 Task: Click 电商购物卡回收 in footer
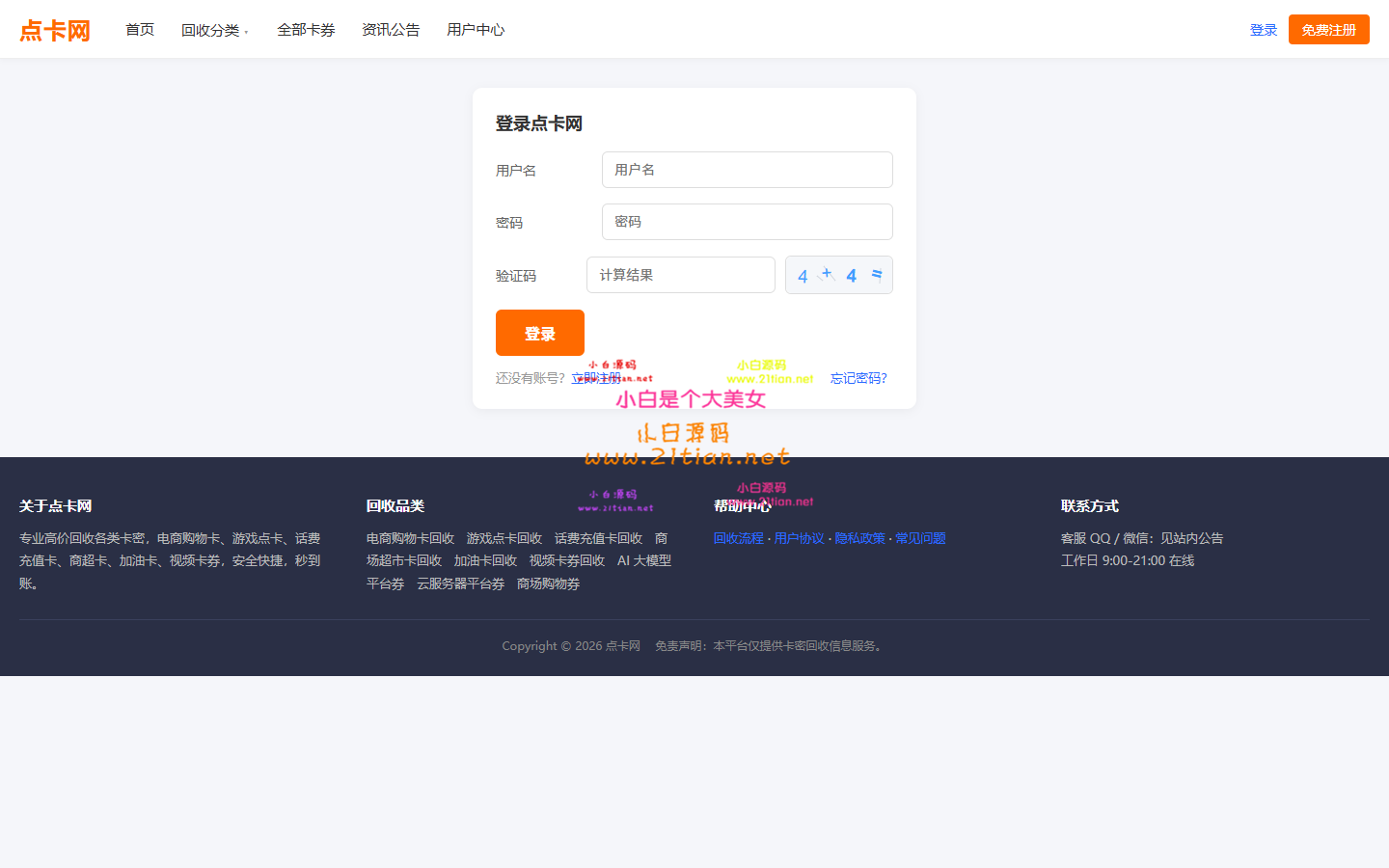point(410,538)
